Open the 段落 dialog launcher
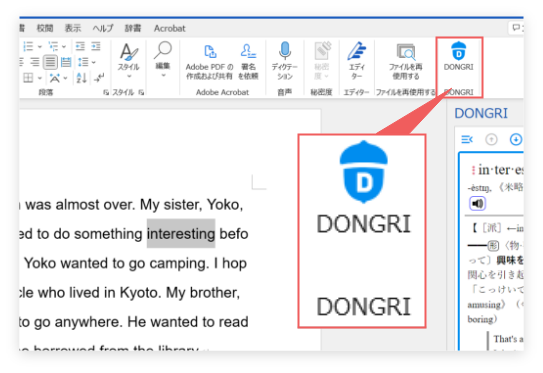The image size is (543, 373). point(106,92)
